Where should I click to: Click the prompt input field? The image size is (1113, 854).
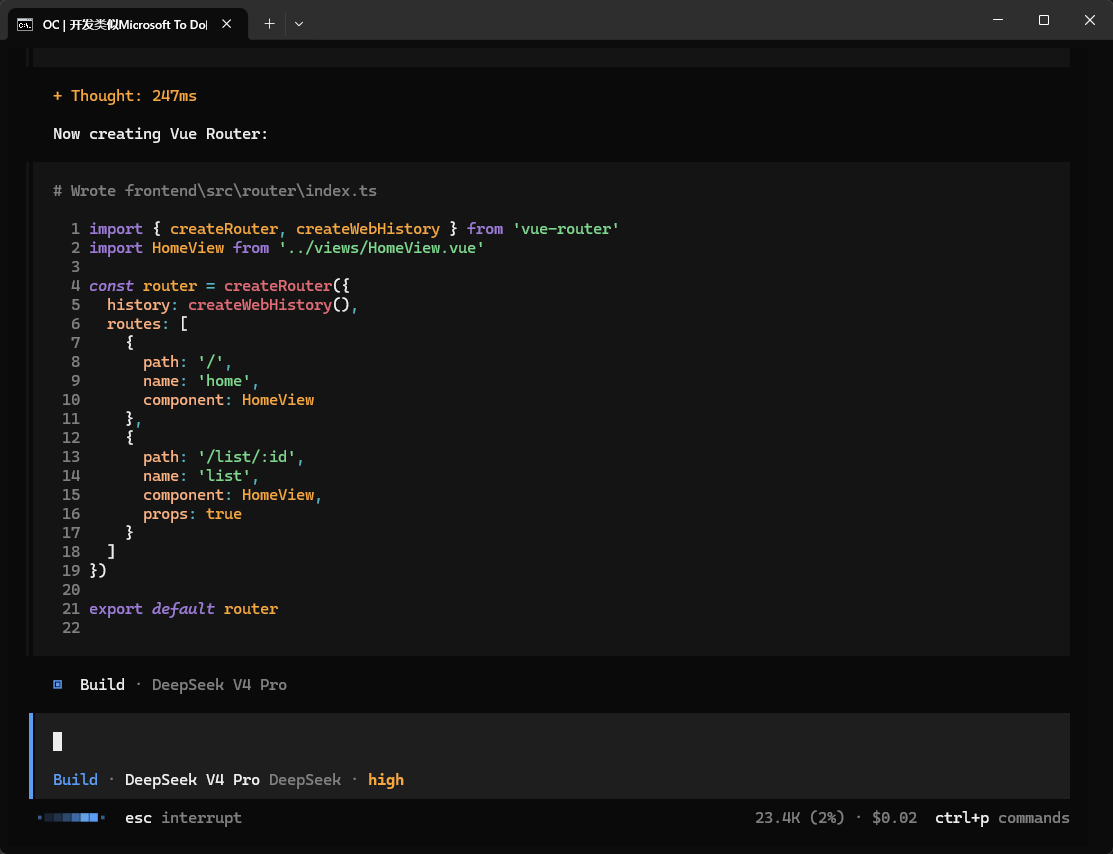[551, 741]
